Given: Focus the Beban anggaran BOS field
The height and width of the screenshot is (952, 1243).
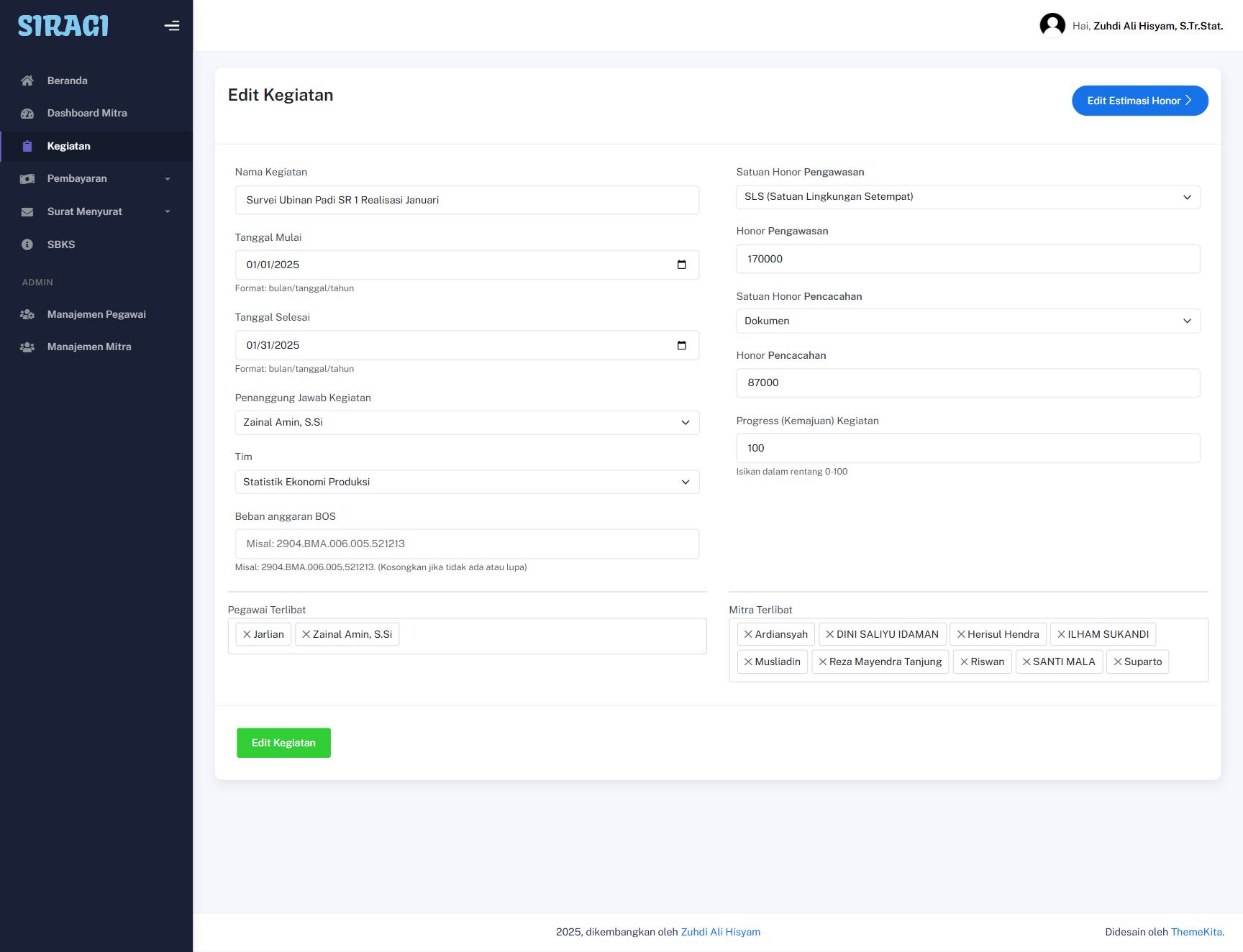Looking at the screenshot, I should (x=467, y=544).
